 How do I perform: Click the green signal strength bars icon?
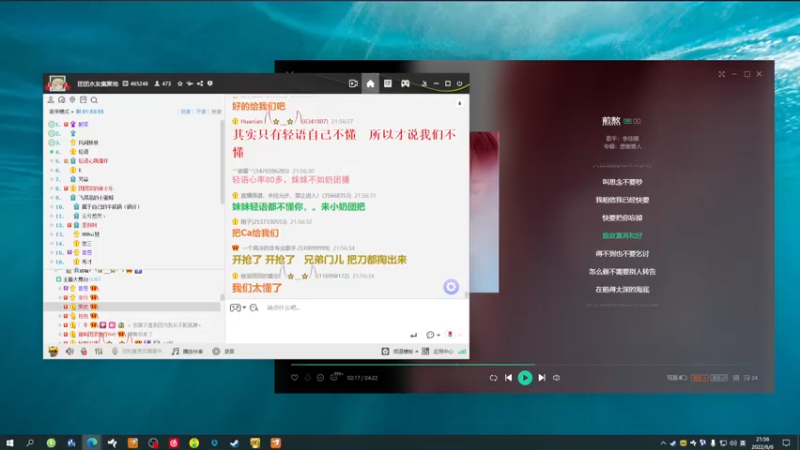point(462,352)
